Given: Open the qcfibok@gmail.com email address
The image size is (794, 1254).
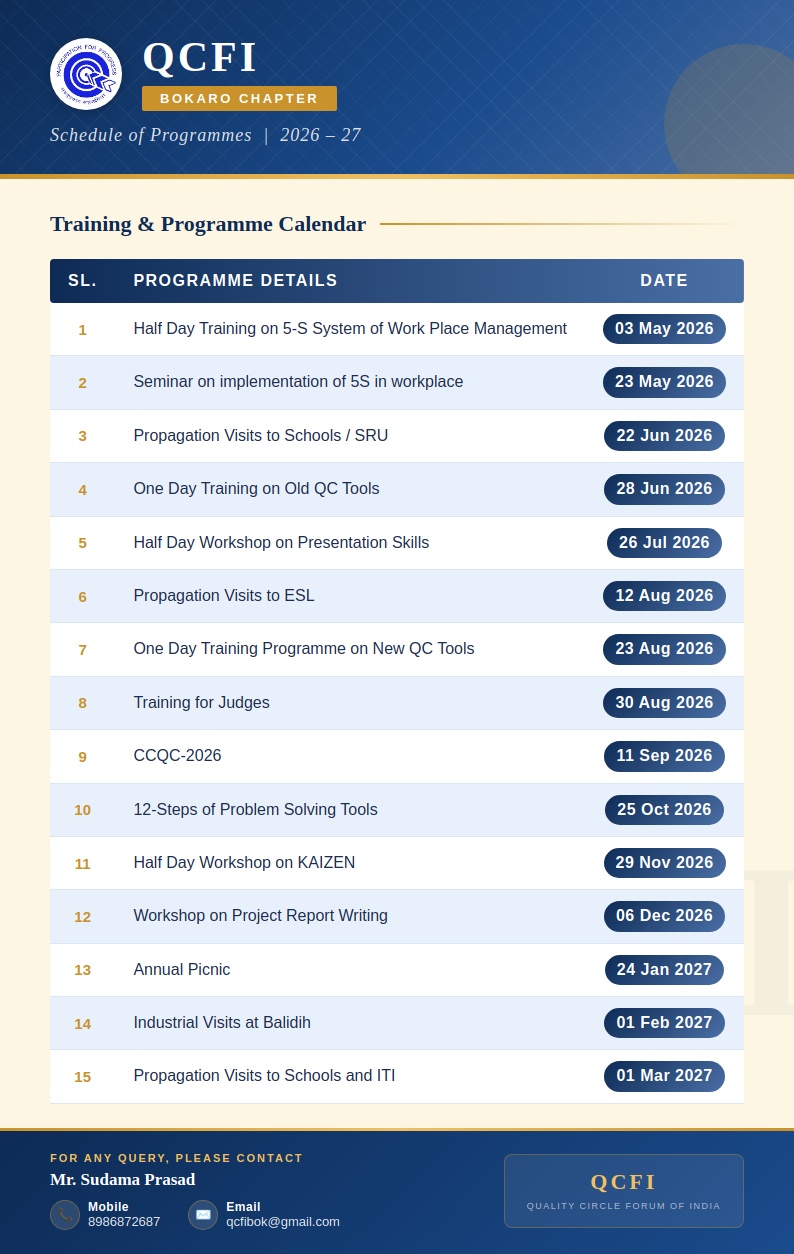Looking at the screenshot, I should click(x=283, y=1222).
